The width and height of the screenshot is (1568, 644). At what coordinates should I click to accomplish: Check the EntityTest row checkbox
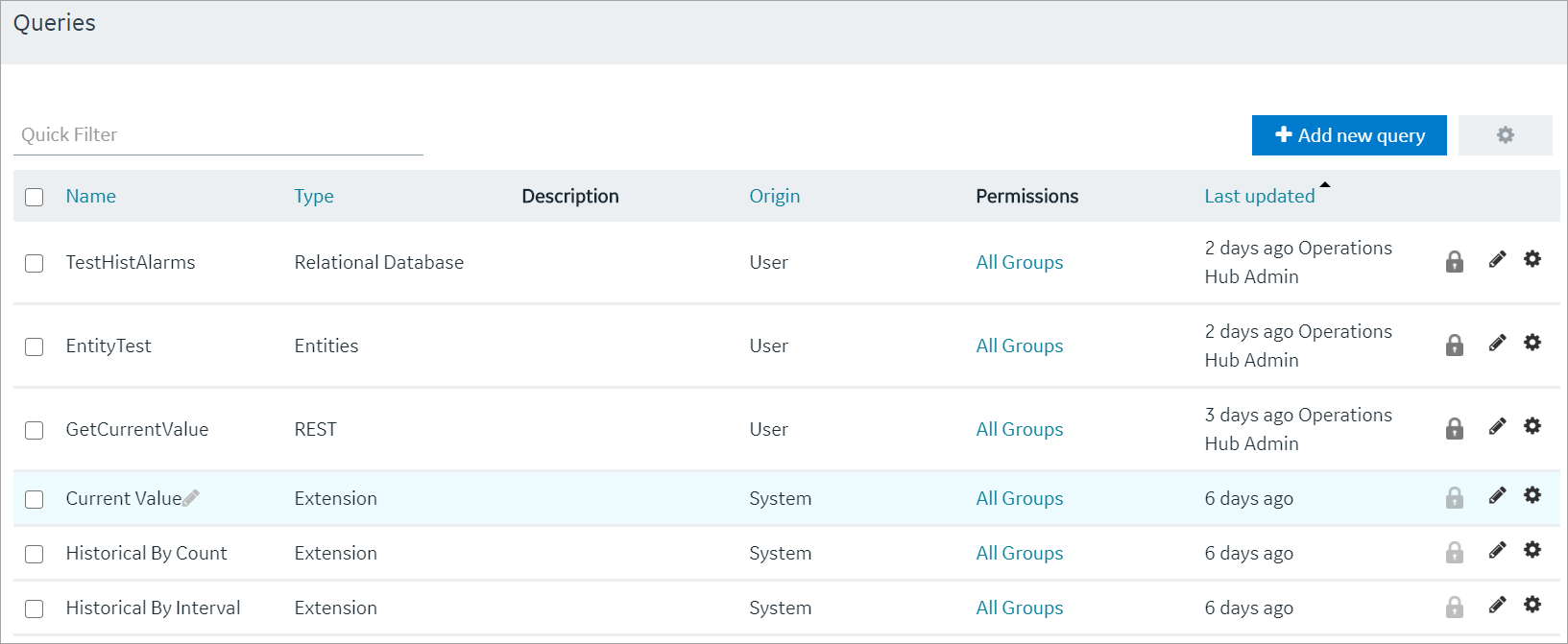pos(35,346)
